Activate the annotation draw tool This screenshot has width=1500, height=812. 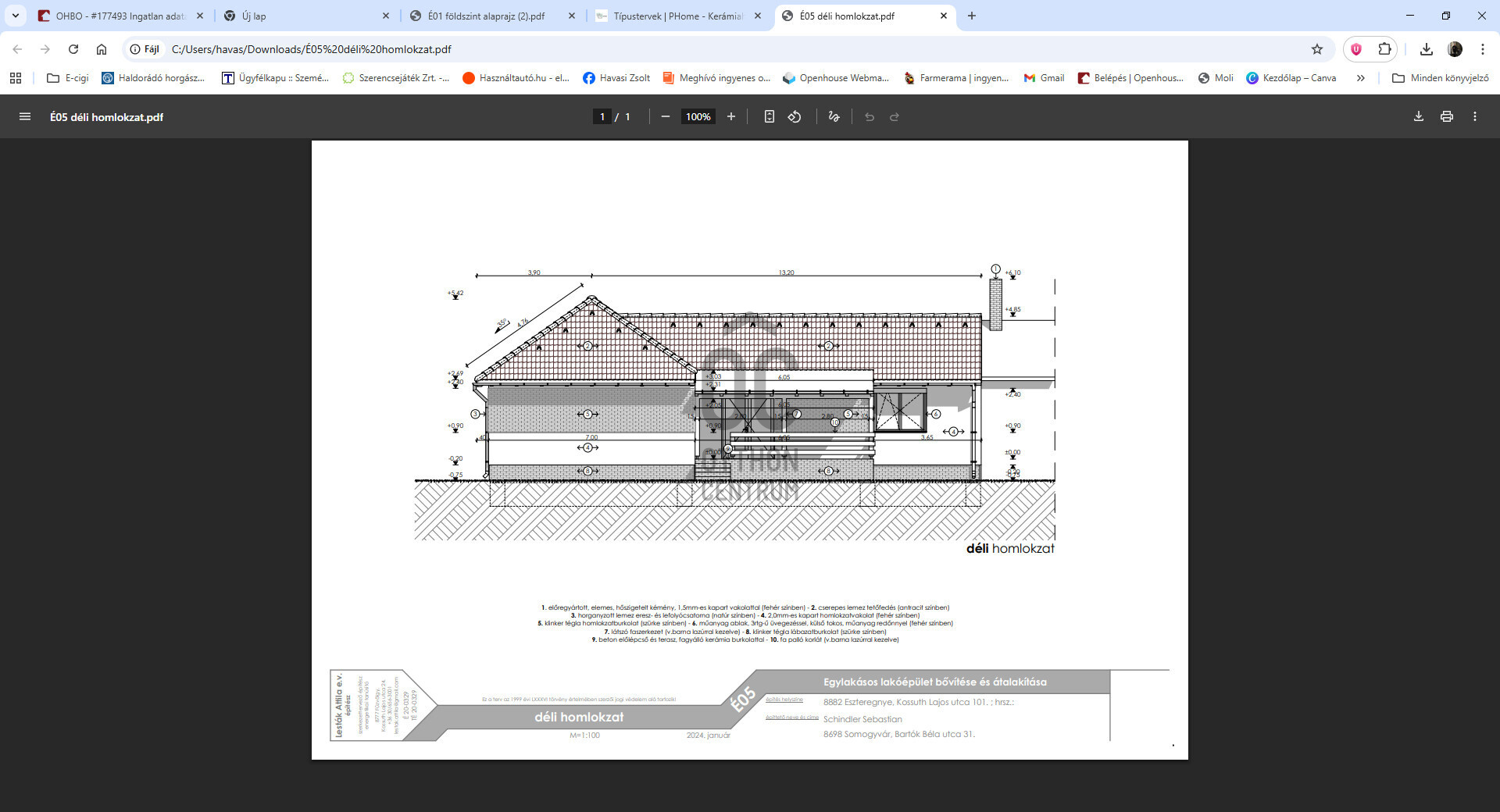(834, 117)
